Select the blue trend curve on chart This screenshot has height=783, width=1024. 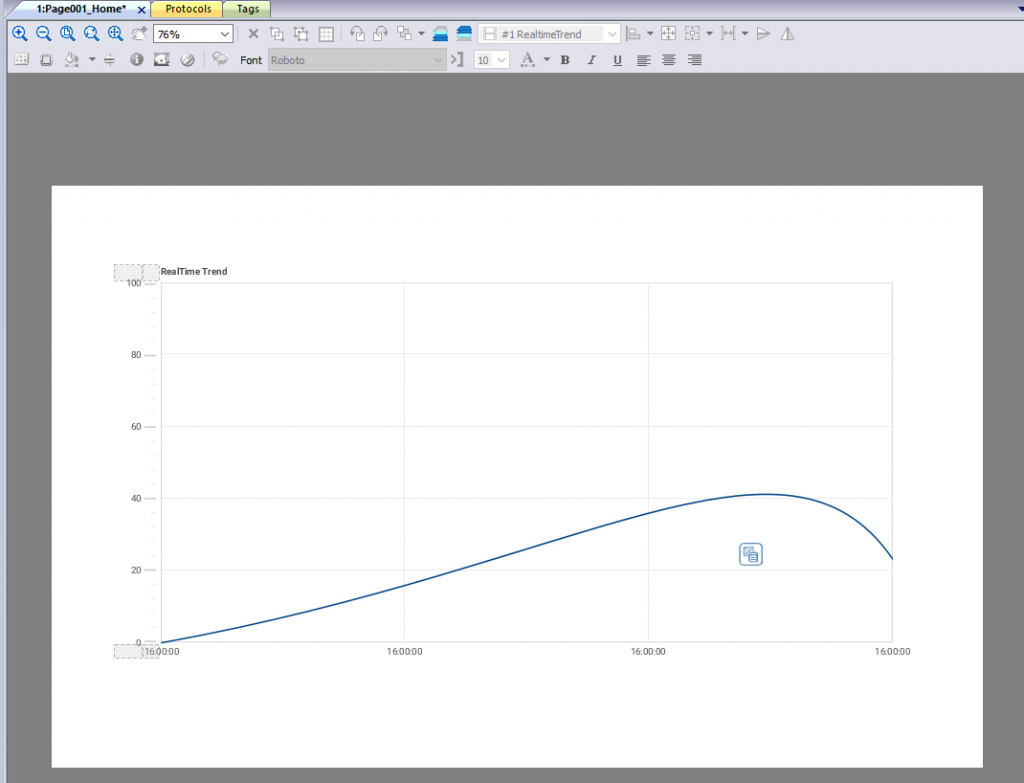(526, 549)
